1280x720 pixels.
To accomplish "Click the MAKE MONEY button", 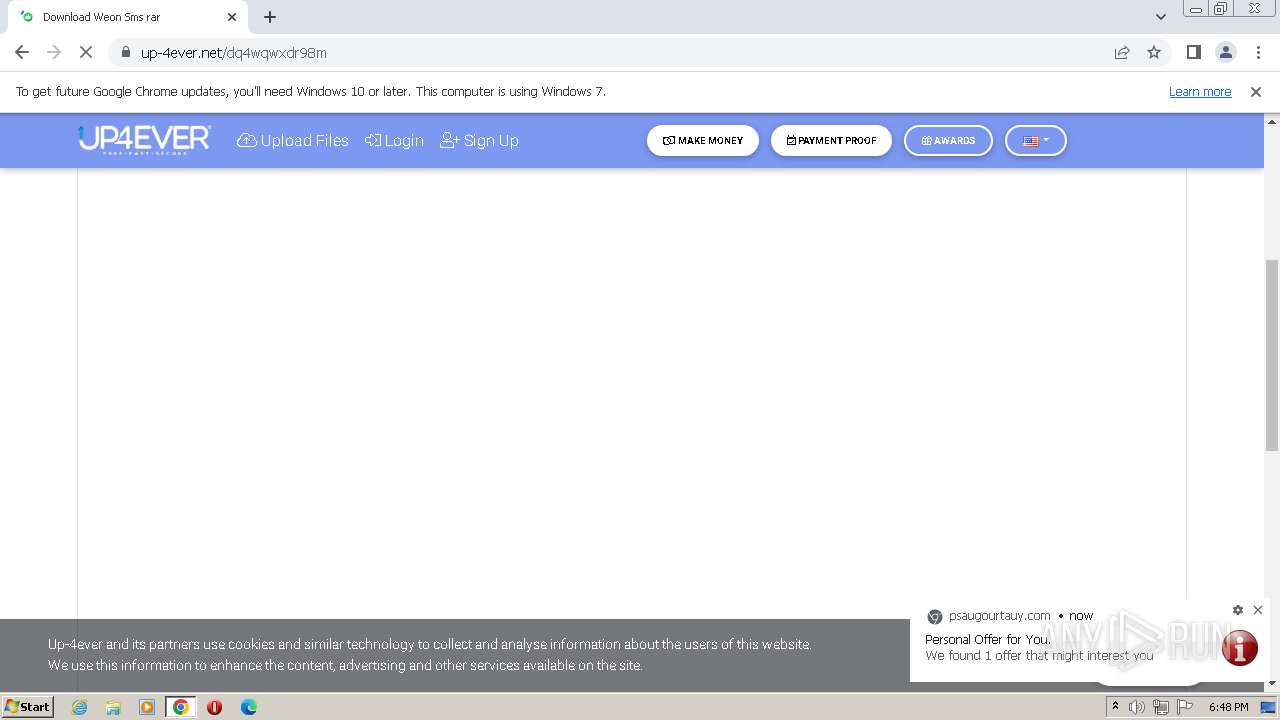I will click(703, 140).
